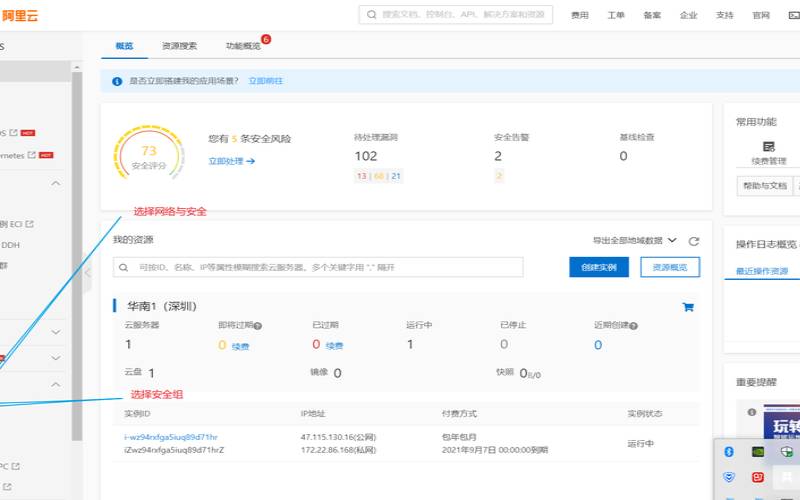Click help icon next to 即将过期

coord(258,326)
